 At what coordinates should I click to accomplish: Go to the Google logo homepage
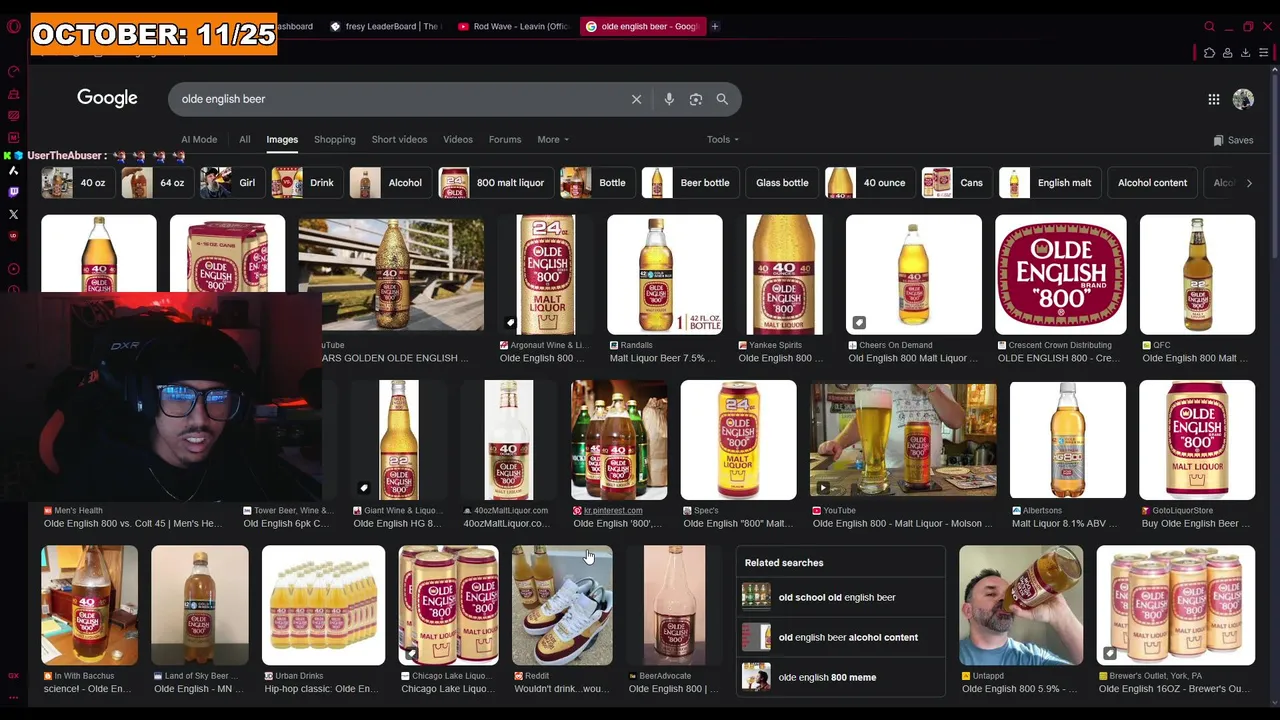pyautogui.click(x=107, y=98)
